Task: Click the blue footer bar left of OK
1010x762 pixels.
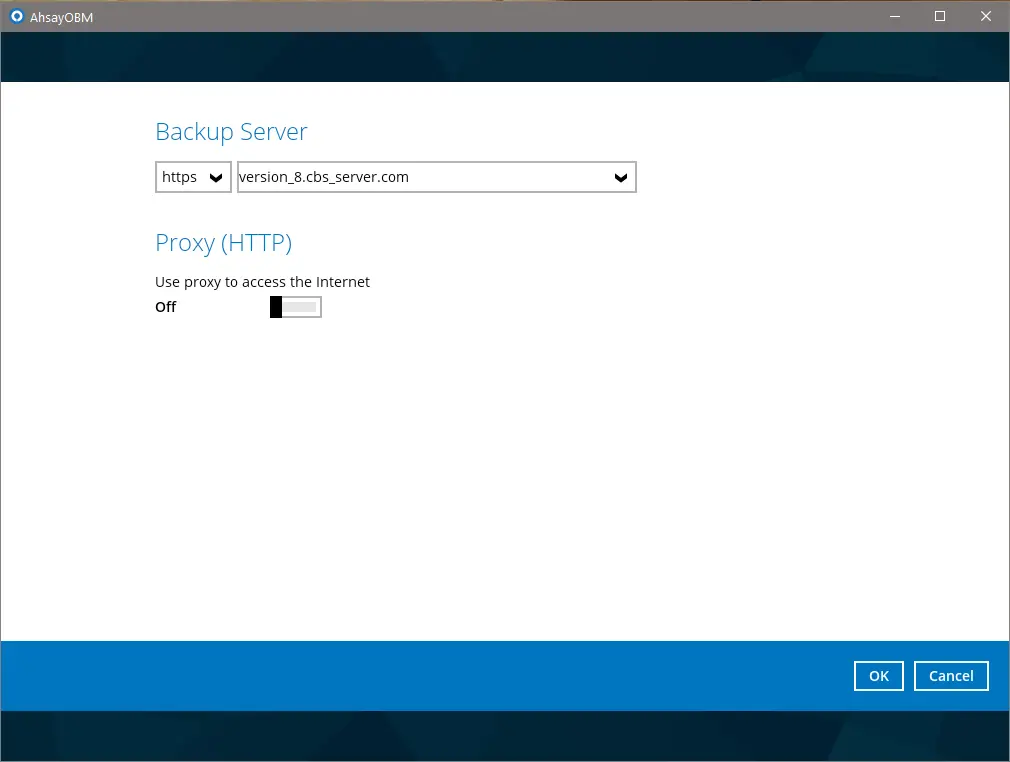Action: [x=420, y=676]
